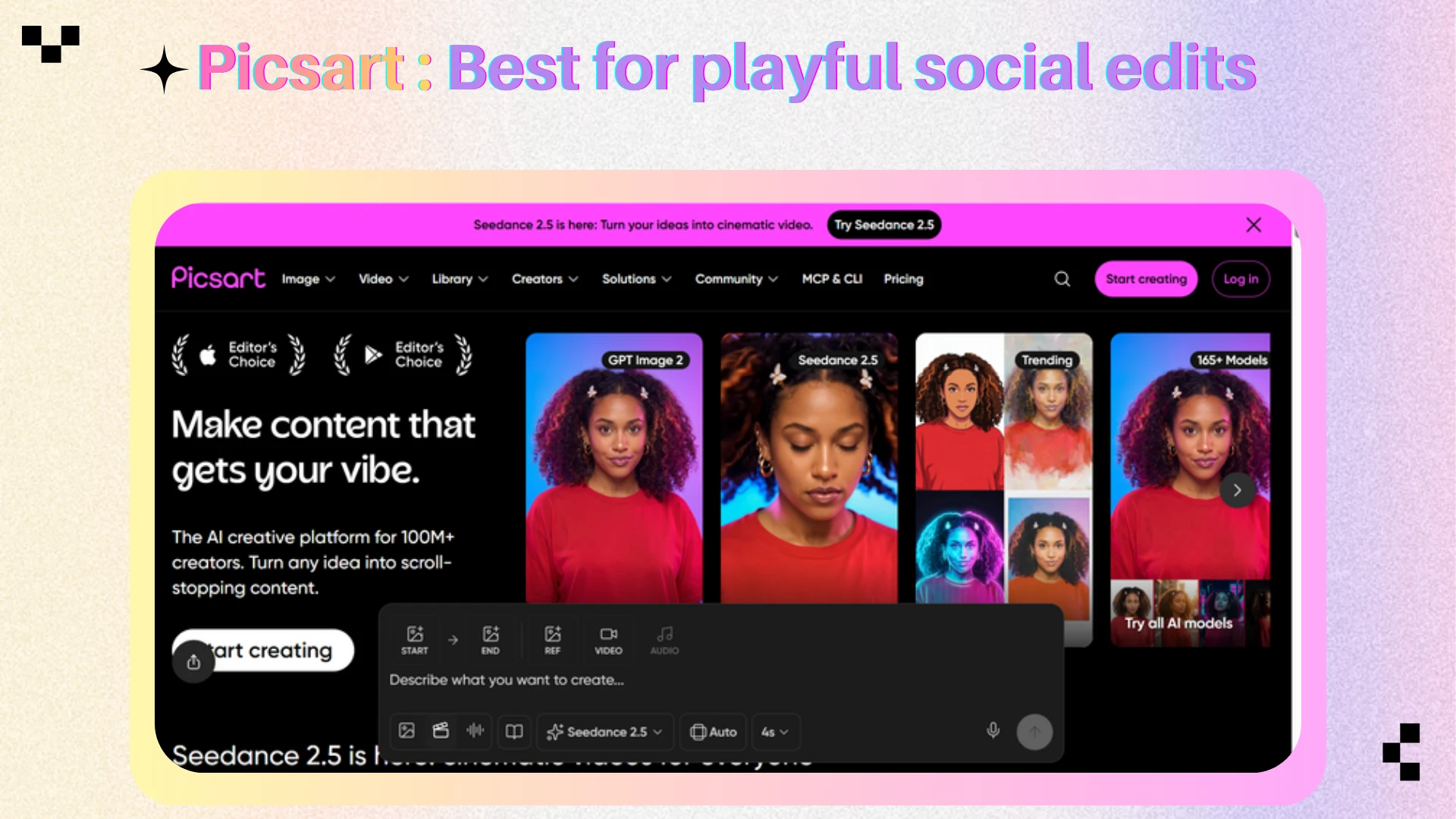Image resolution: width=1456 pixels, height=819 pixels.
Task: Click the Log in button
Action: tap(1241, 279)
